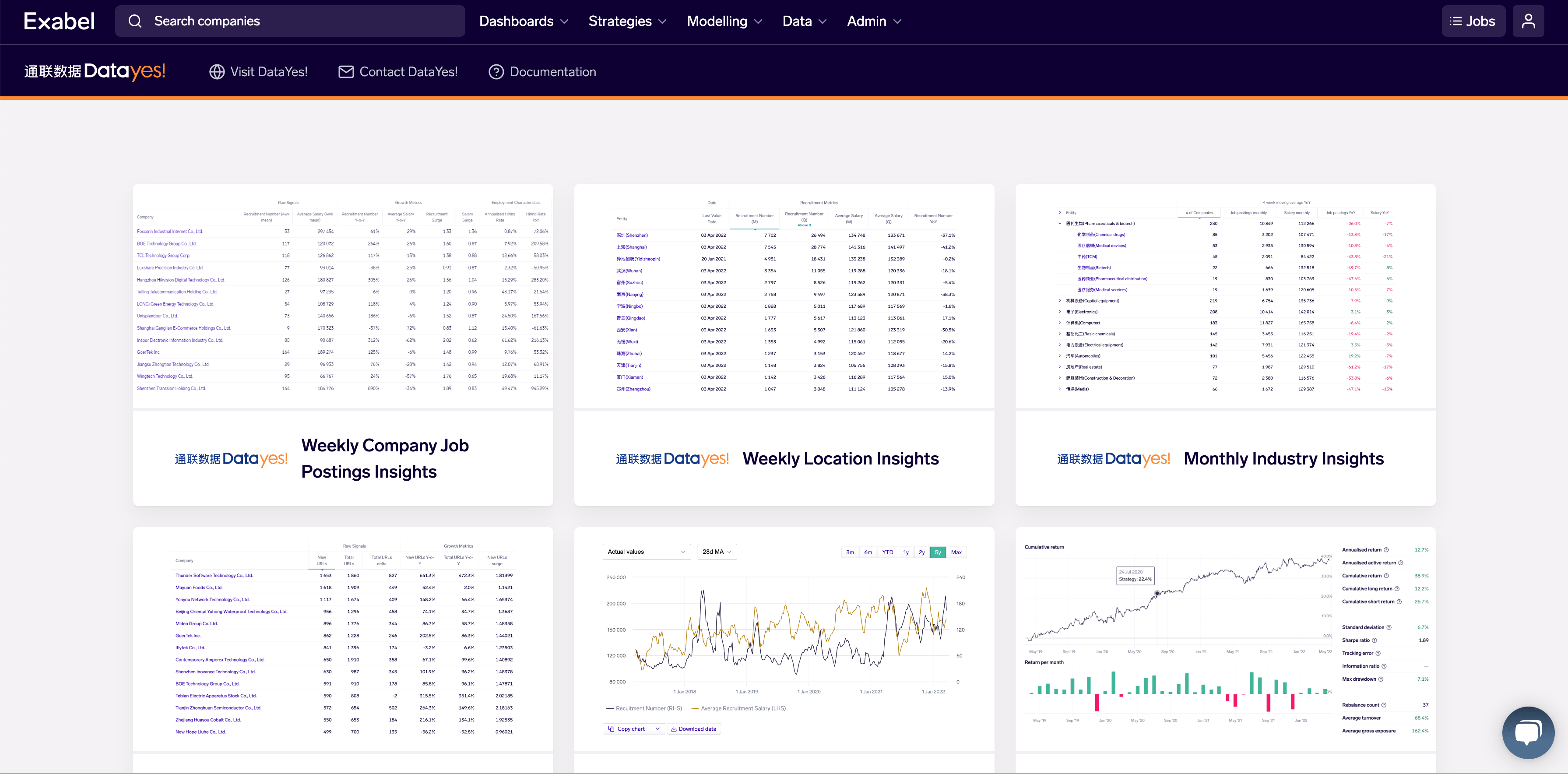Open the chat support bubble
Screen dimensions: 1568x774
click(1528, 732)
